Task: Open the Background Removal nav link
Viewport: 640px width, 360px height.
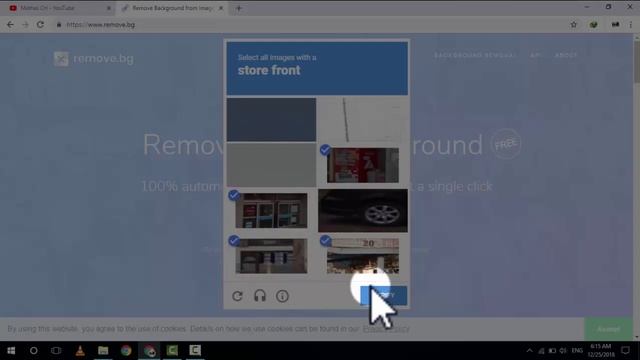Action: point(475,55)
